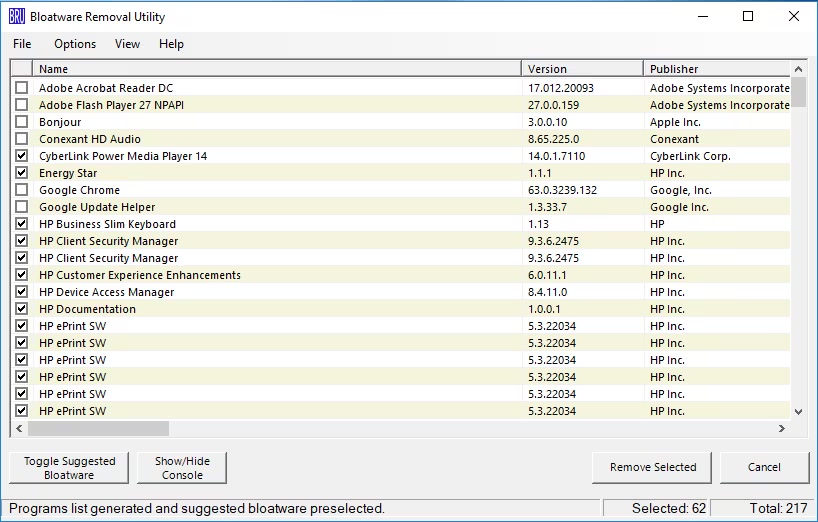The image size is (818, 522).
Task: Uncheck the CyberLink Power Media Player 14 checkbox
Action: [x=22, y=156]
